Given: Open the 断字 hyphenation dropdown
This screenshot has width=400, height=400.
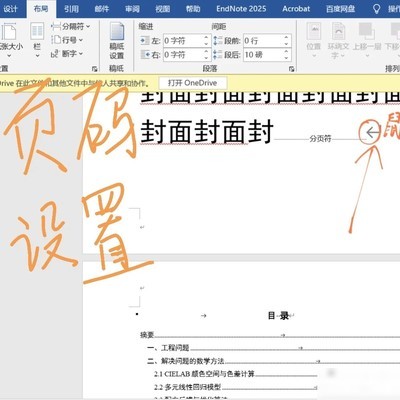Looking at the screenshot, I should pos(67,53).
